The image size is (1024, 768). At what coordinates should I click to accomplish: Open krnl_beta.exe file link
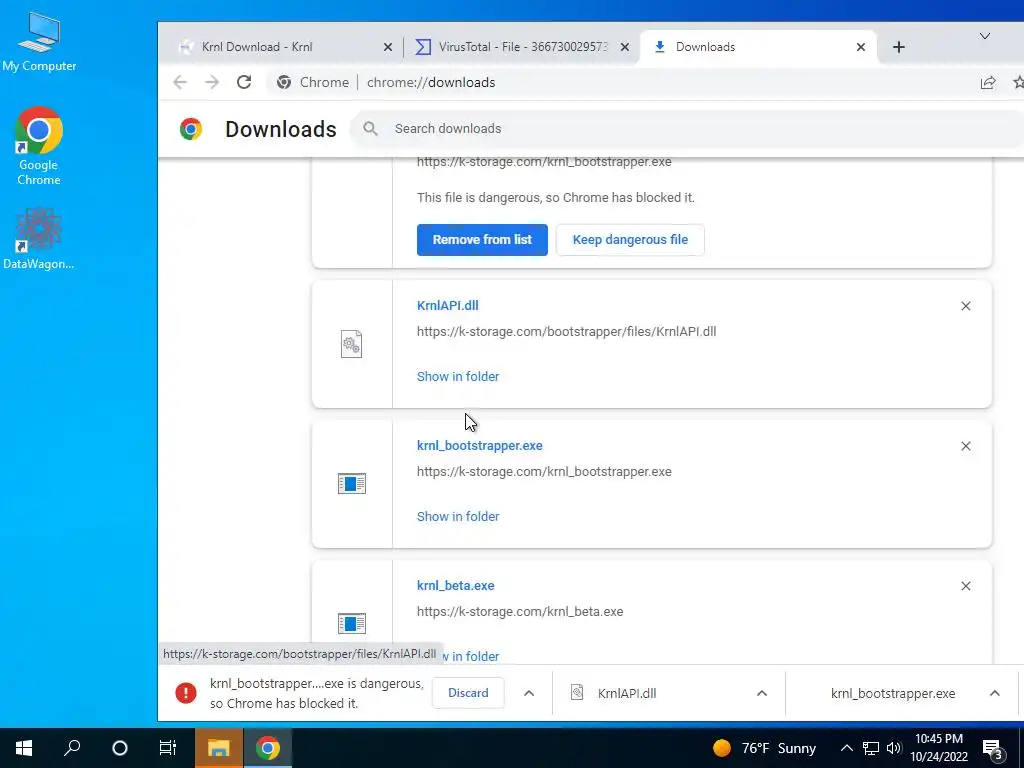coord(455,585)
